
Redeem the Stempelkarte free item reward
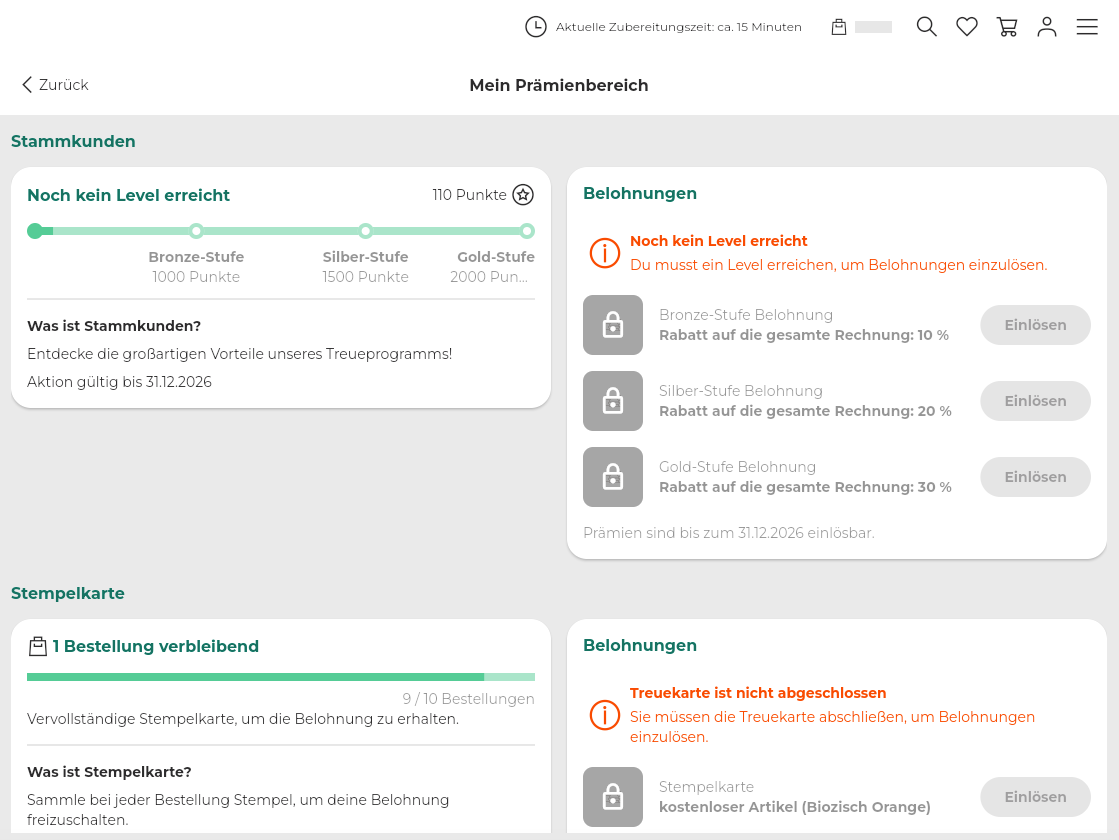click(x=1035, y=797)
